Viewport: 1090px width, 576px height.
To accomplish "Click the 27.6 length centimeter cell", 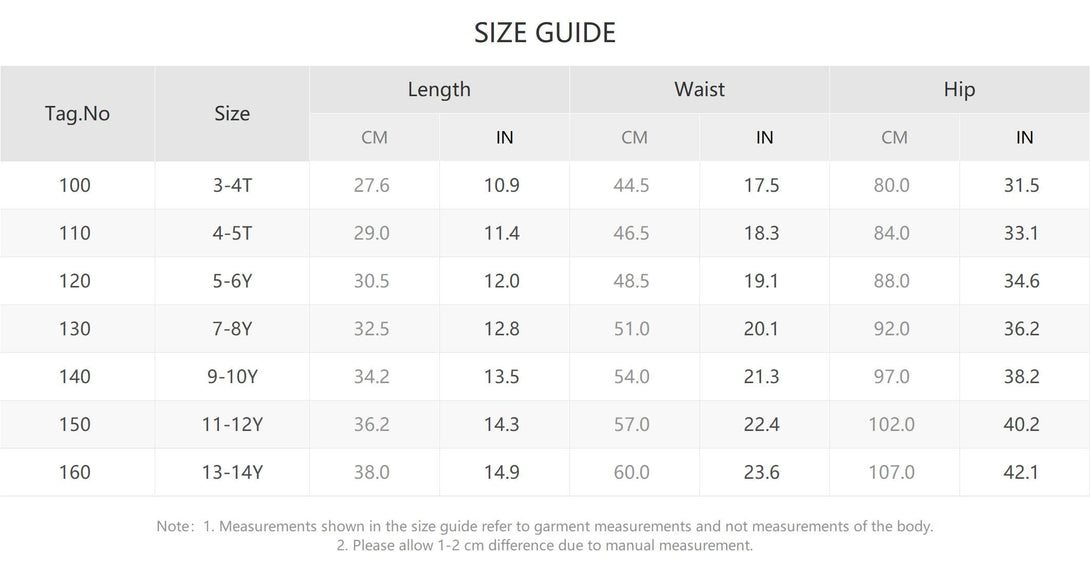I will pyautogui.click(x=372, y=185).
